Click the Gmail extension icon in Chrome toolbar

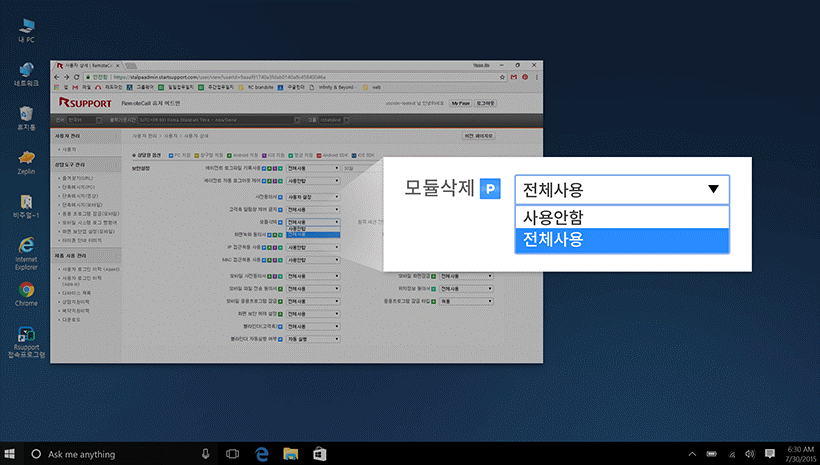point(514,77)
